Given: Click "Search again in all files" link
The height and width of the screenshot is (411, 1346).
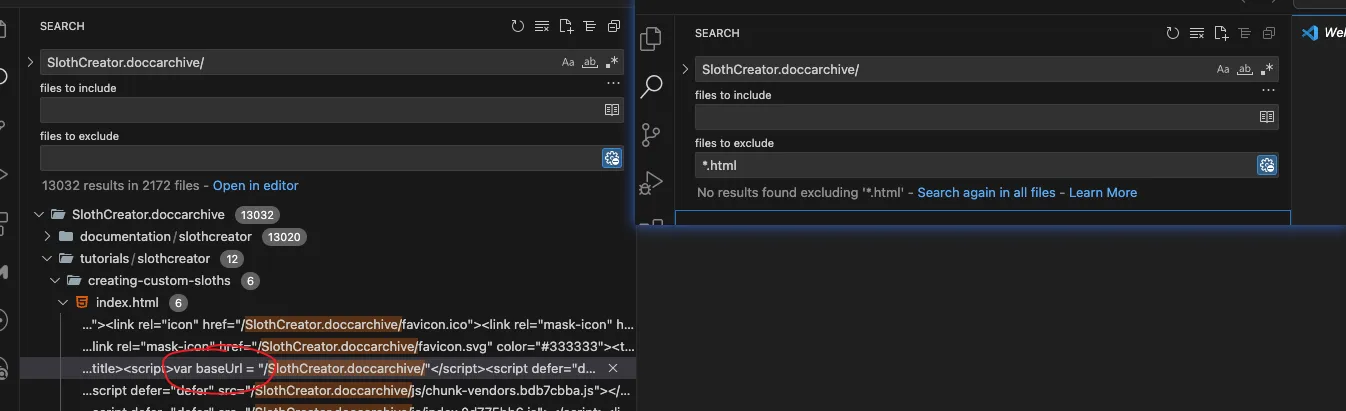Looking at the screenshot, I should [986, 192].
